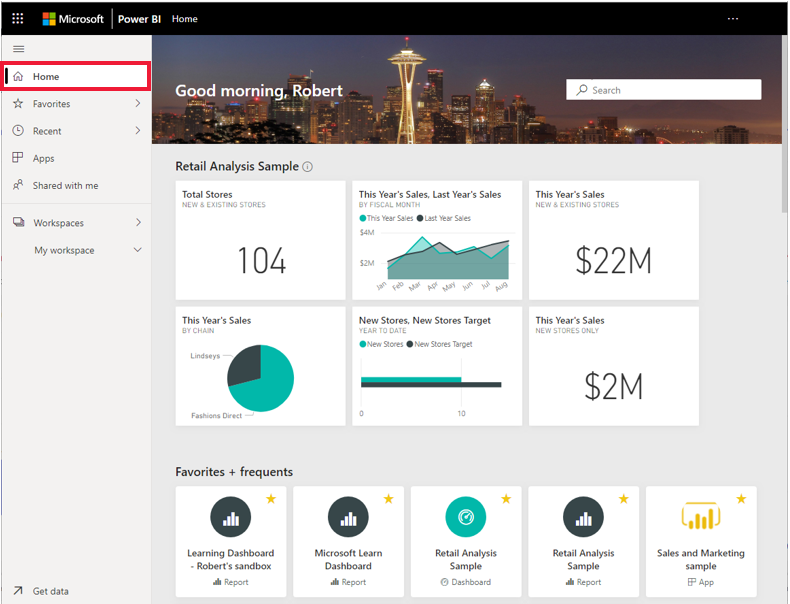Open the app launcher waffle icon
This screenshot has width=790, height=604.
click(18, 19)
